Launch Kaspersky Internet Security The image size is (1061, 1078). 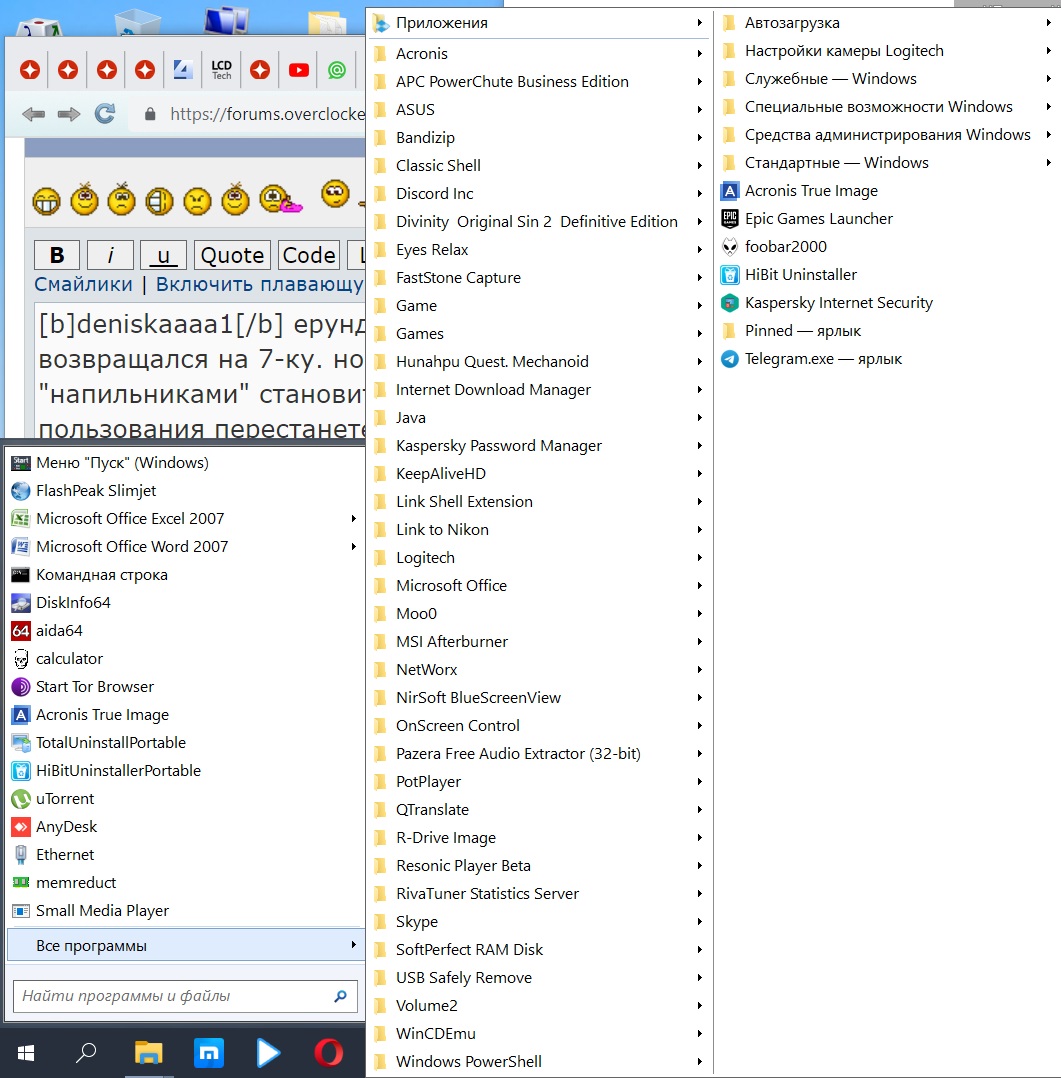click(x=886, y=302)
